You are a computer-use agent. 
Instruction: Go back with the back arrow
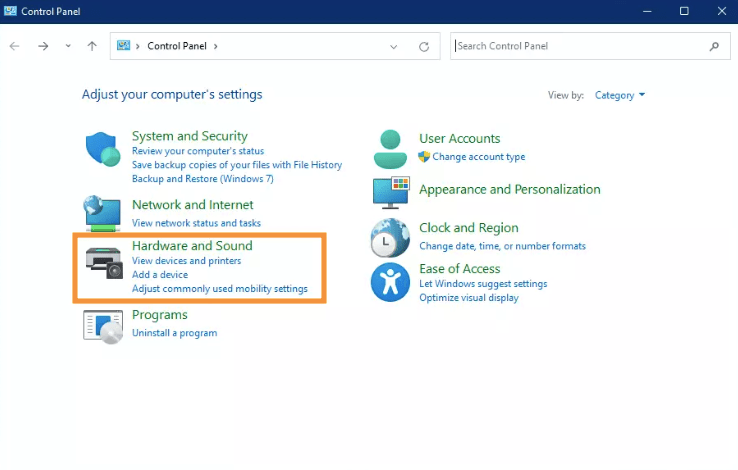pos(15,46)
